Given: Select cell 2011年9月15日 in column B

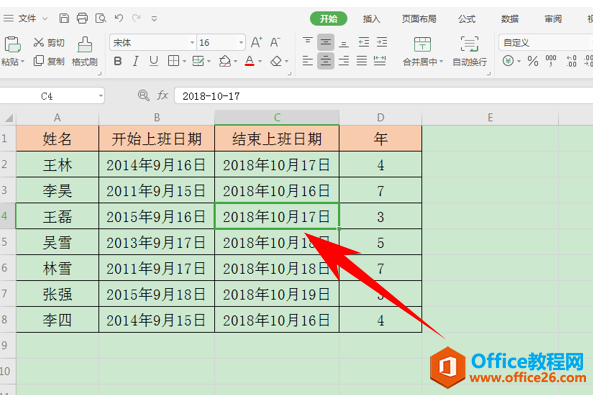Looking at the screenshot, I should click(156, 191).
